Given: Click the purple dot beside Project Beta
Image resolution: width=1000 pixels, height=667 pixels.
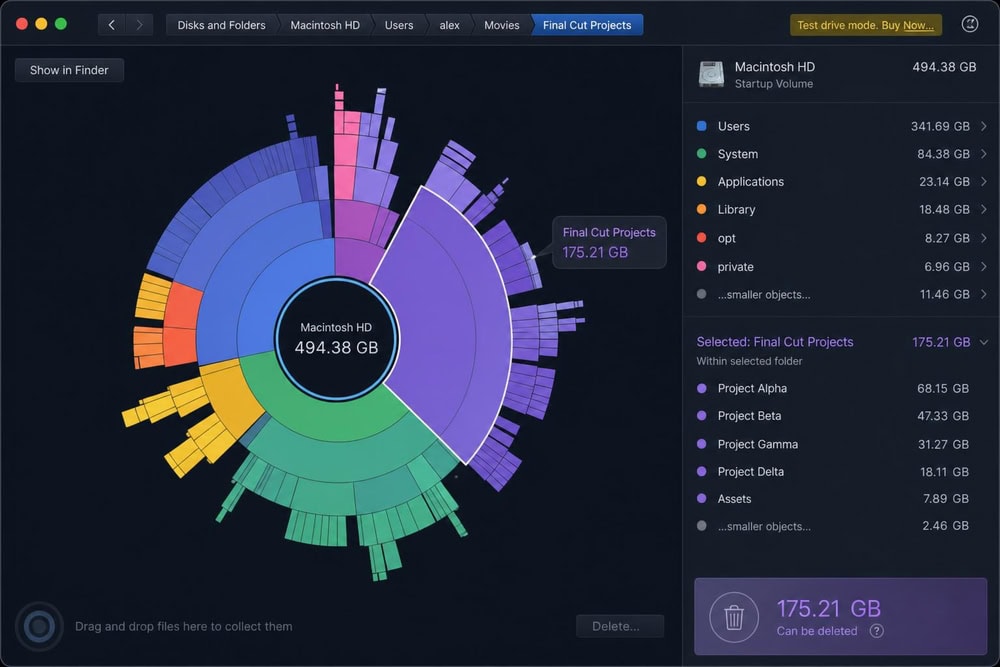Looking at the screenshot, I should point(702,416).
